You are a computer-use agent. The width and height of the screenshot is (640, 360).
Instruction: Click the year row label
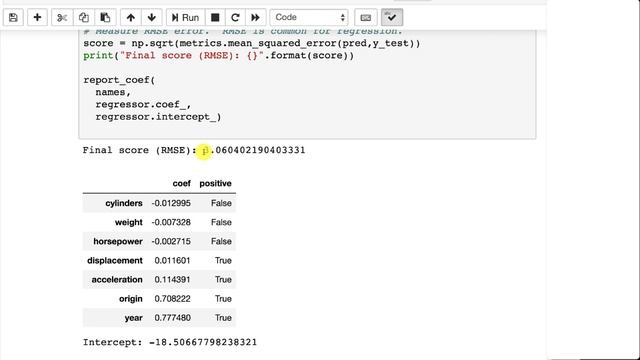tap(133, 318)
